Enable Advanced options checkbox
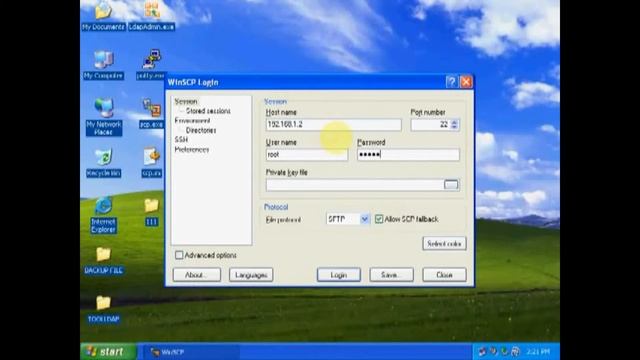The height and width of the screenshot is (360, 640). [179, 255]
